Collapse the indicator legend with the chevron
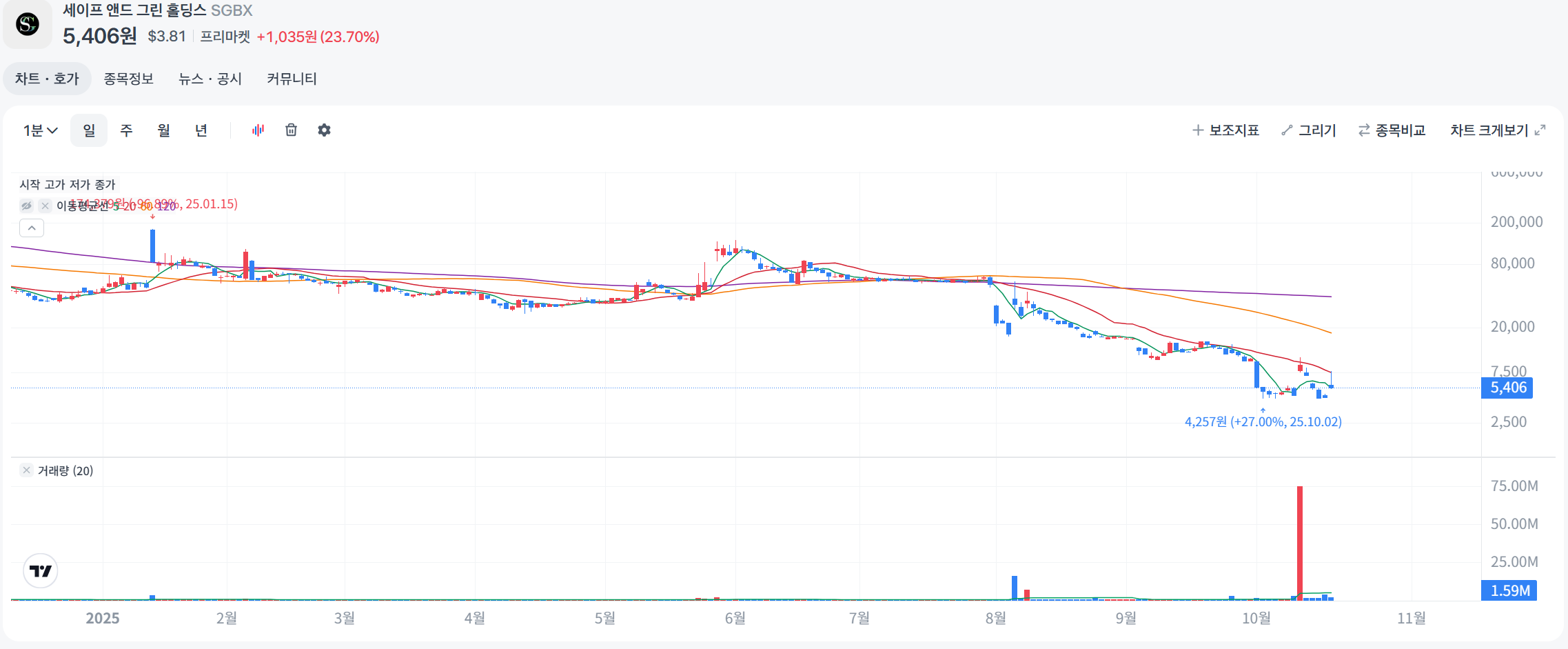The height and width of the screenshot is (649, 1568). tap(32, 228)
